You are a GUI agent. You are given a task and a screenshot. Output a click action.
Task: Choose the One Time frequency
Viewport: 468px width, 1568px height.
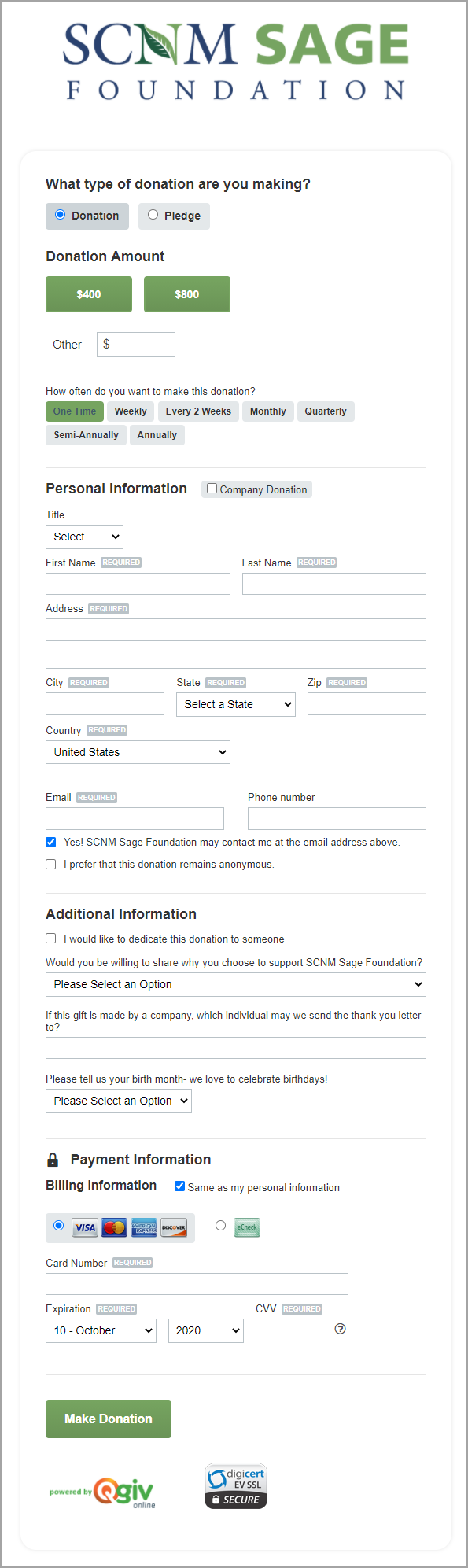pos(75,411)
